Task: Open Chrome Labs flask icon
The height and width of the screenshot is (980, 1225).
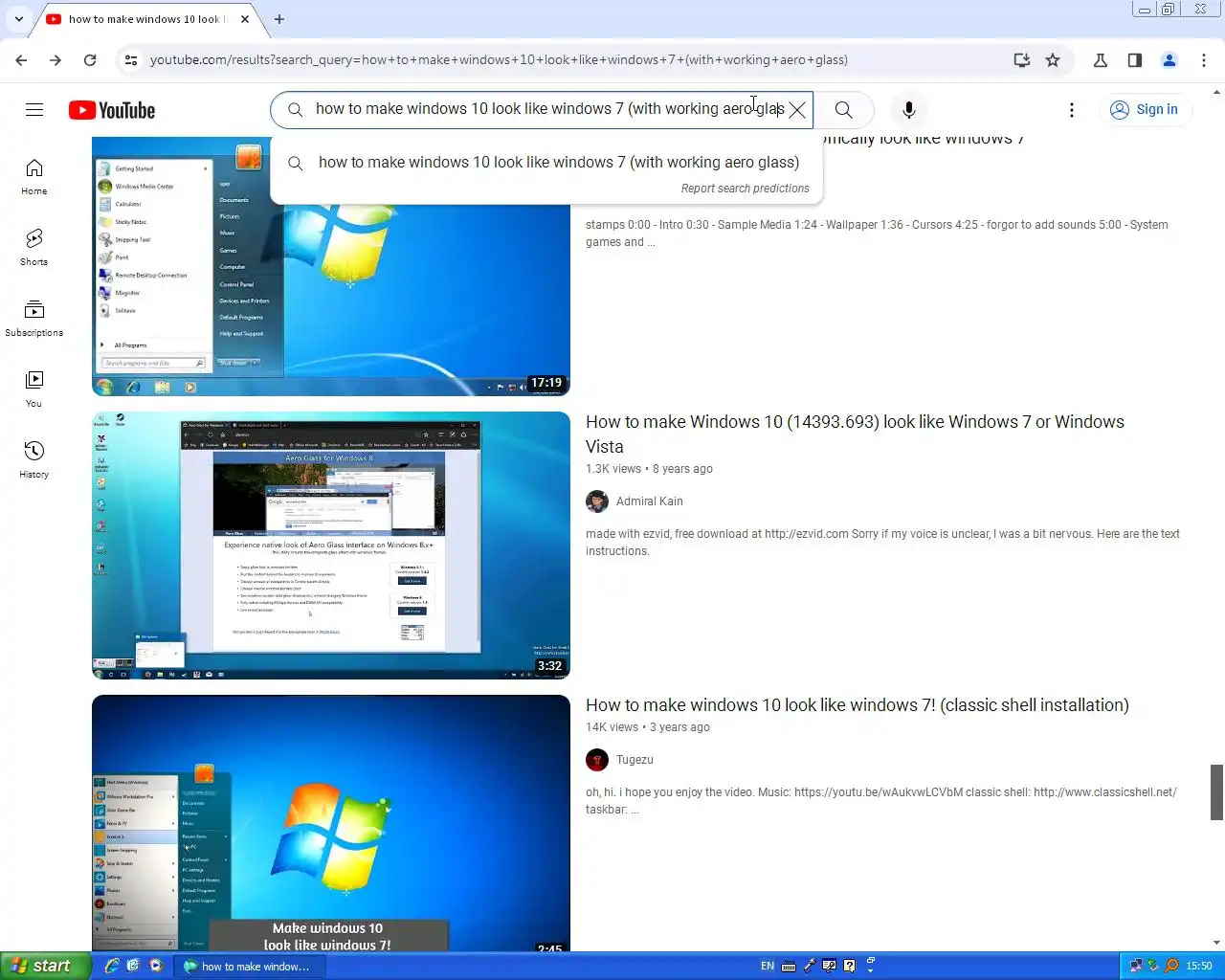Action: click(1101, 59)
